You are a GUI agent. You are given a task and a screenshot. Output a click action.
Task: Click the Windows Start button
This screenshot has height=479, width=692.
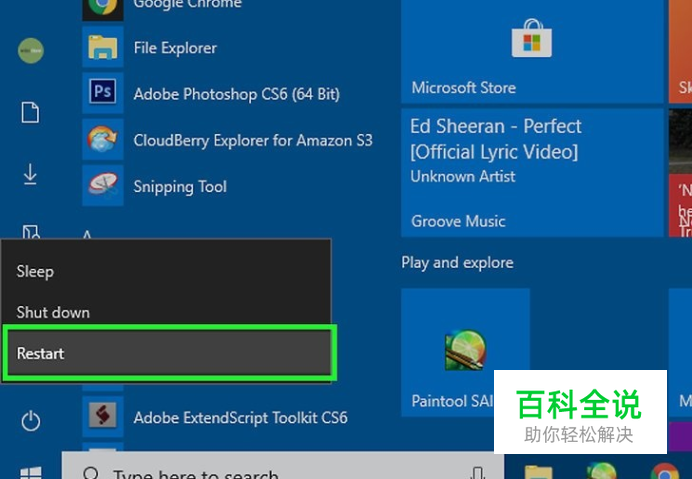point(31,472)
